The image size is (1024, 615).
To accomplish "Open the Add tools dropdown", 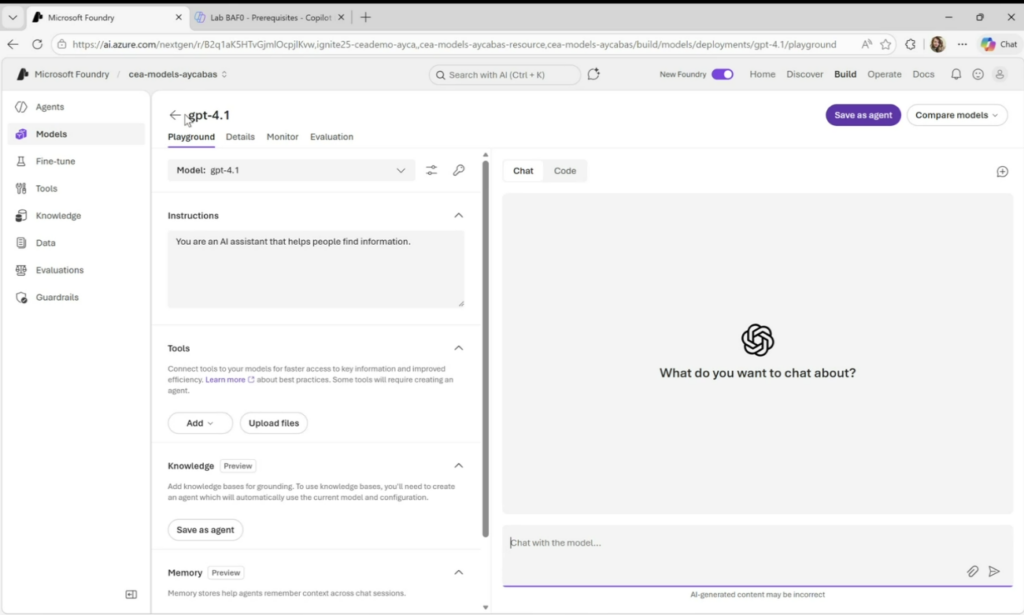I will click(200, 423).
